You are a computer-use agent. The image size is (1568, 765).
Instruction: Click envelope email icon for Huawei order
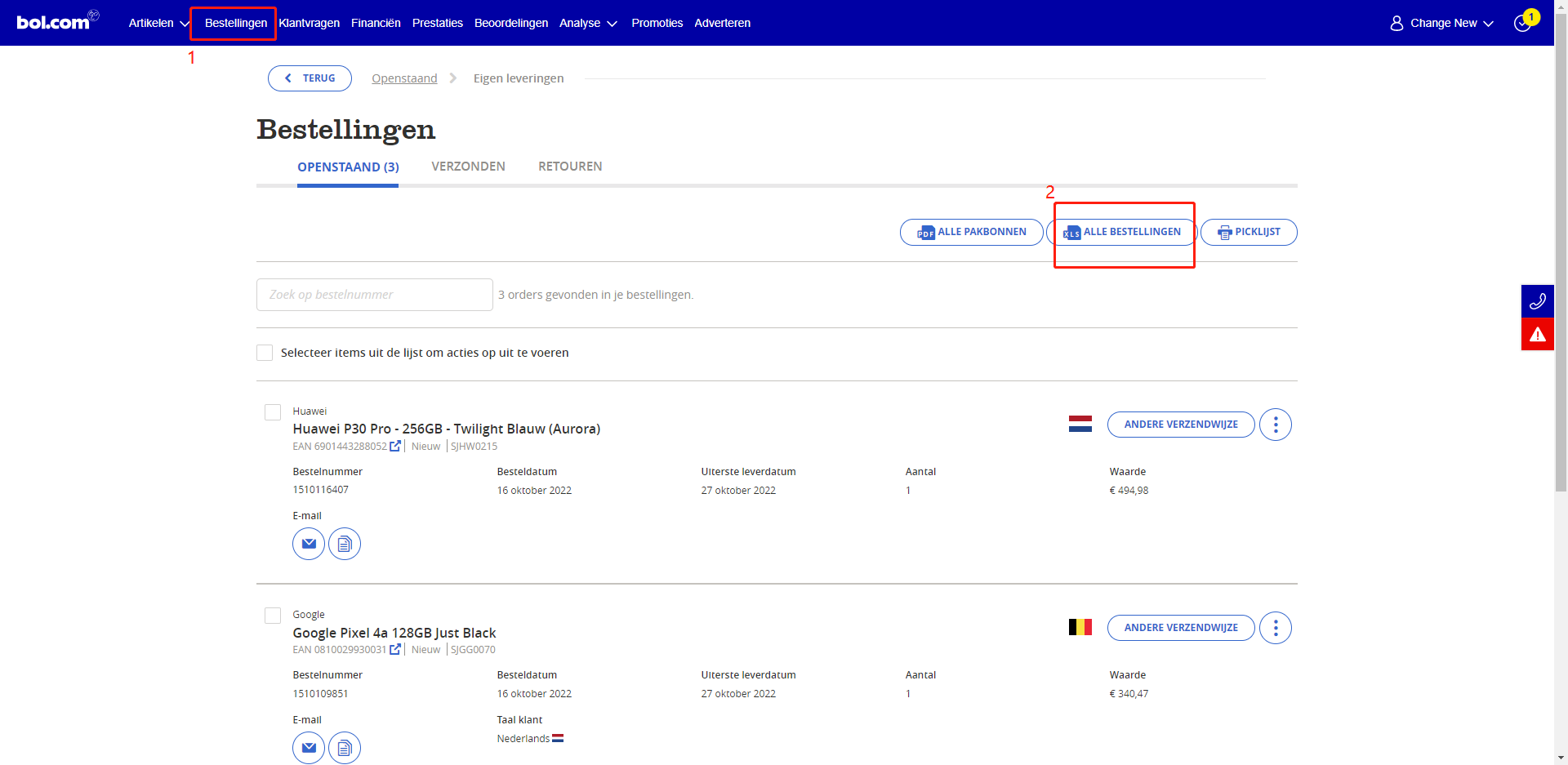309,544
